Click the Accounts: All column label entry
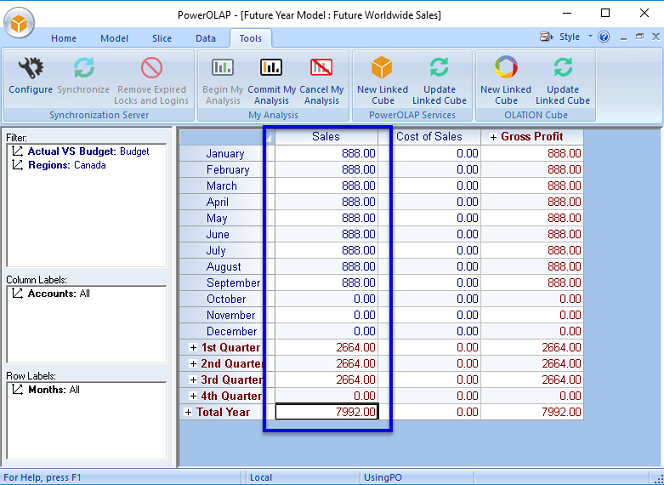Viewport: 664px width, 485px height. click(59, 293)
